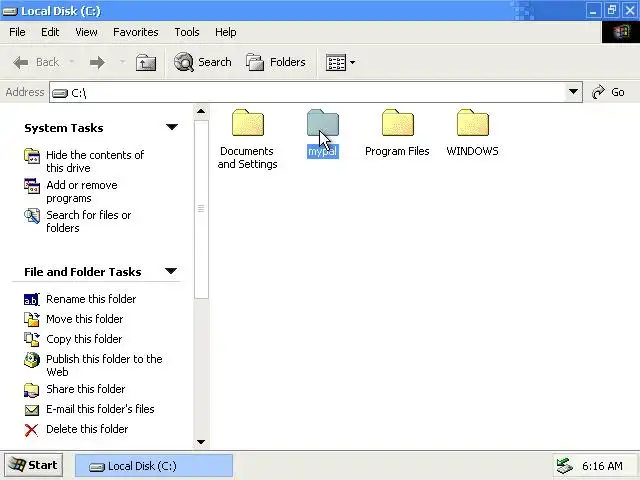The width and height of the screenshot is (640, 480).
Task: Click the task pane scrollbar thumb
Action: pyautogui.click(x=201, y=209)
